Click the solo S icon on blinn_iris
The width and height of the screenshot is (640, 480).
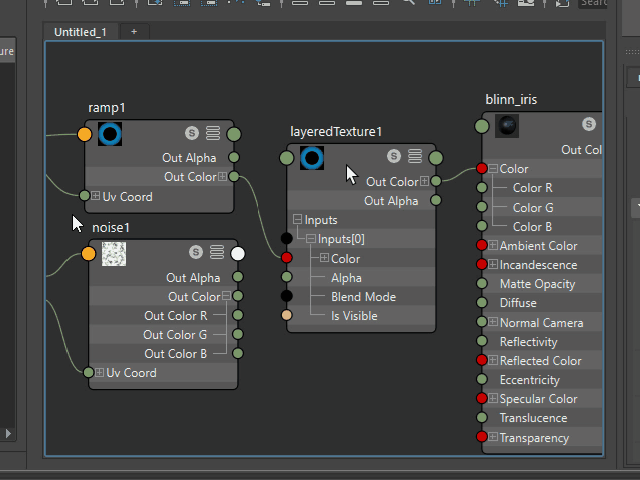coord(590,125)
